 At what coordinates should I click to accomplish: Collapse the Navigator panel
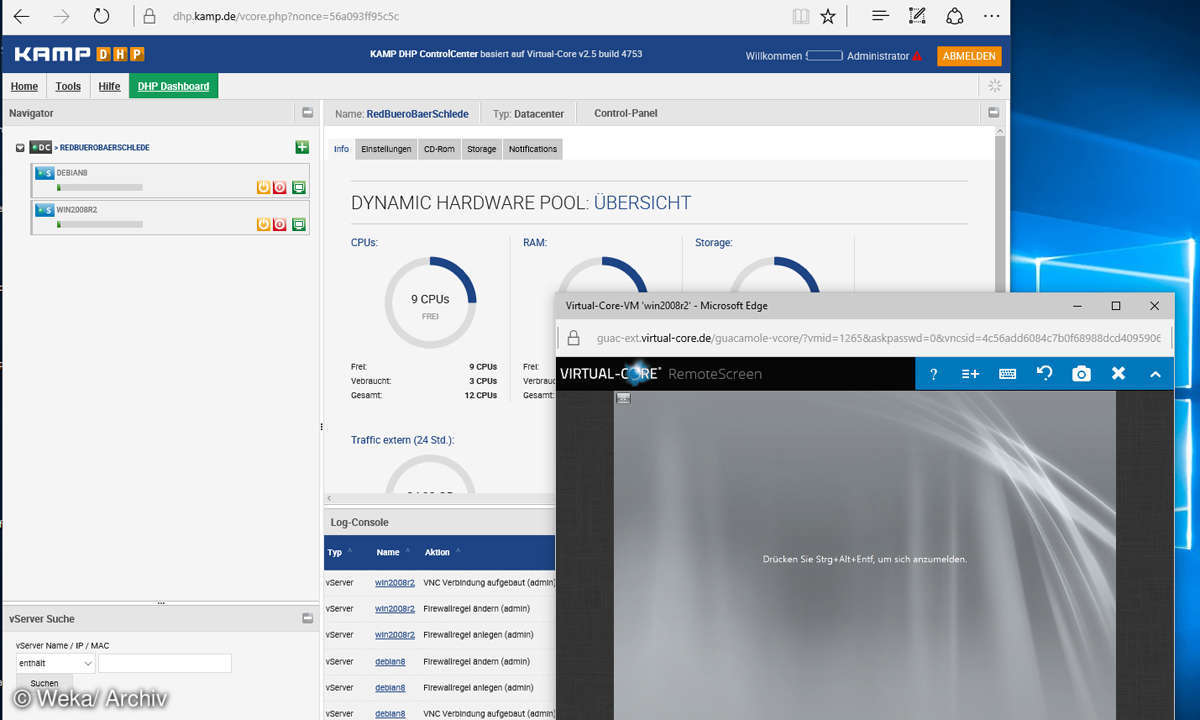pyautogui.click(x=308, y=113)
